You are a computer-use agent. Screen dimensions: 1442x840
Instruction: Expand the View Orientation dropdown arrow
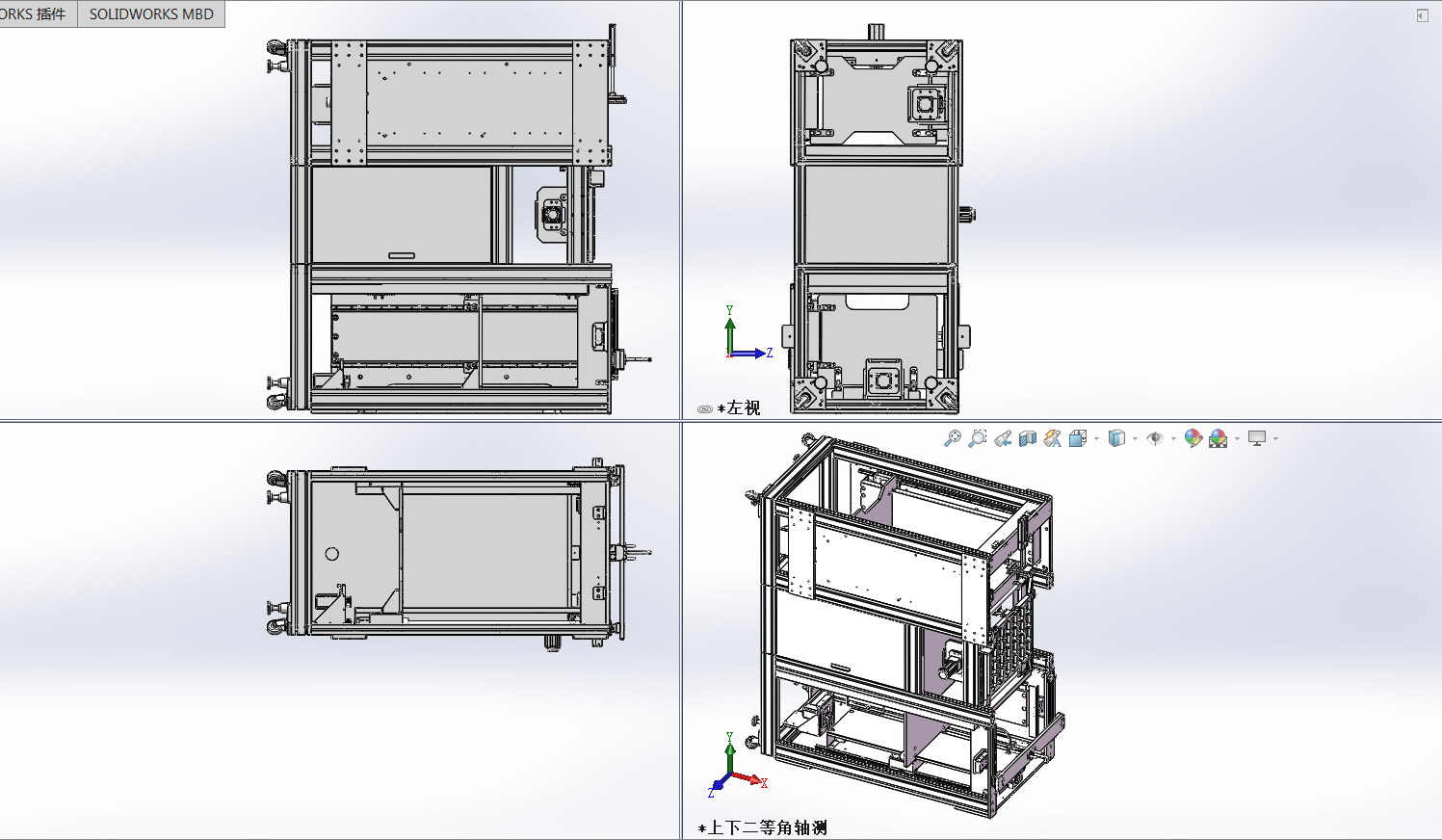click(x=1096, y=438)
